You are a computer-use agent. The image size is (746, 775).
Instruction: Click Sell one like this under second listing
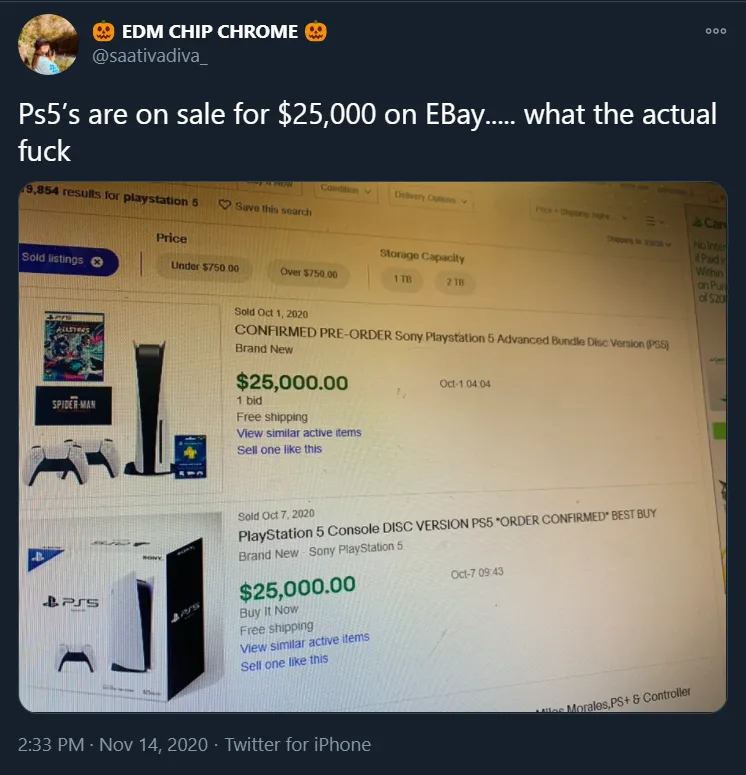coord(284,663)
